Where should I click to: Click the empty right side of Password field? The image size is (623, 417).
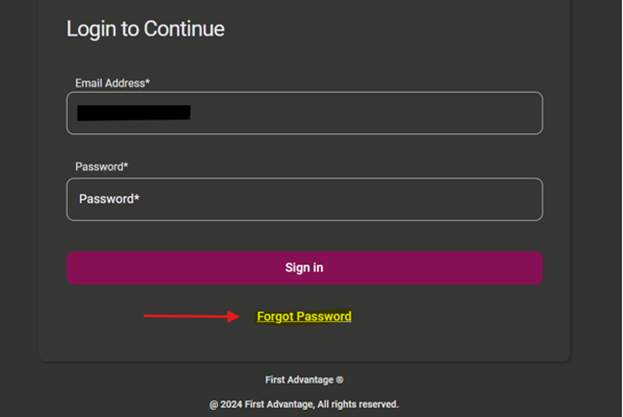point(450,199)
